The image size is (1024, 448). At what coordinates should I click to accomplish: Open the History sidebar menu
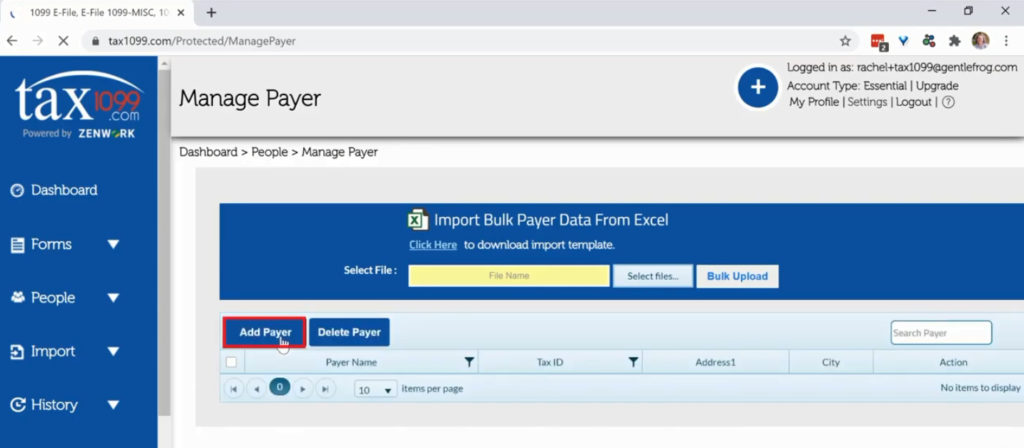[x=54, y=406]
